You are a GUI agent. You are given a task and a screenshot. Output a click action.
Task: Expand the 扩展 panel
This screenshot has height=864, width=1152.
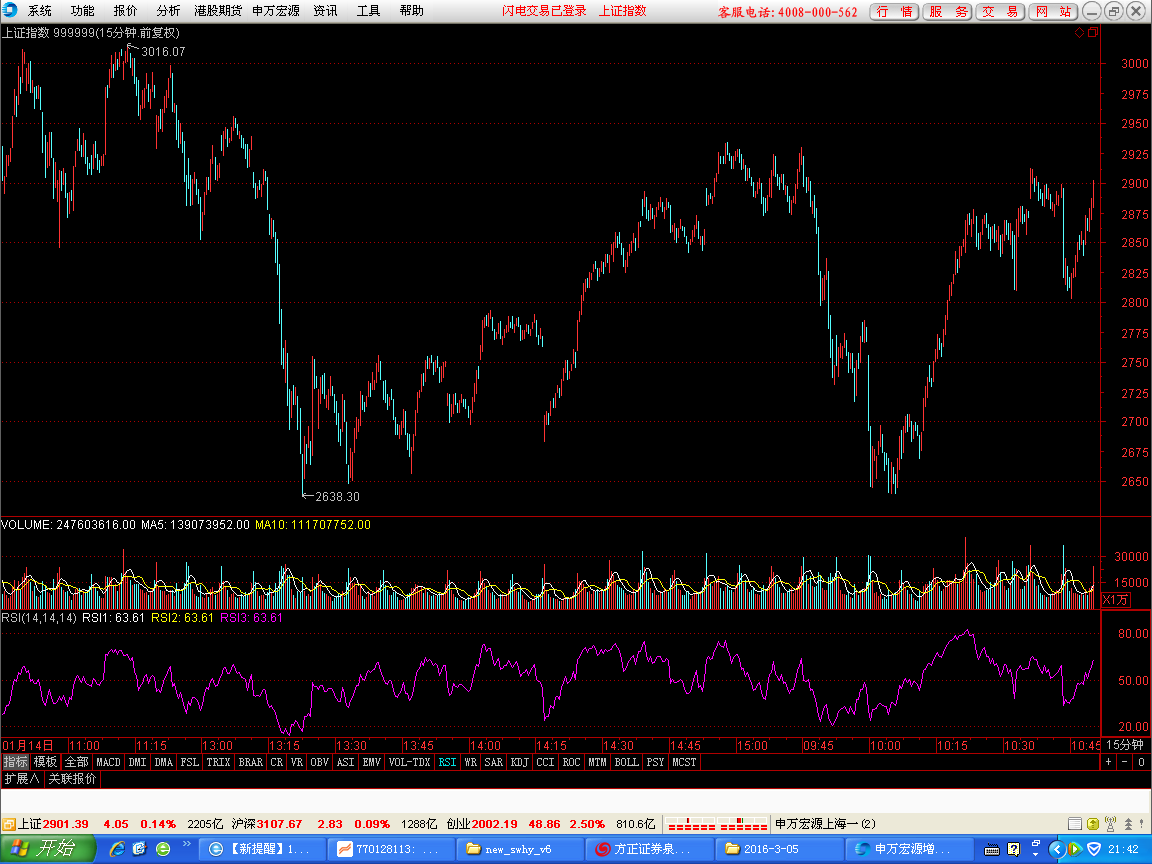pyautogui.click(x=22, y=779)
